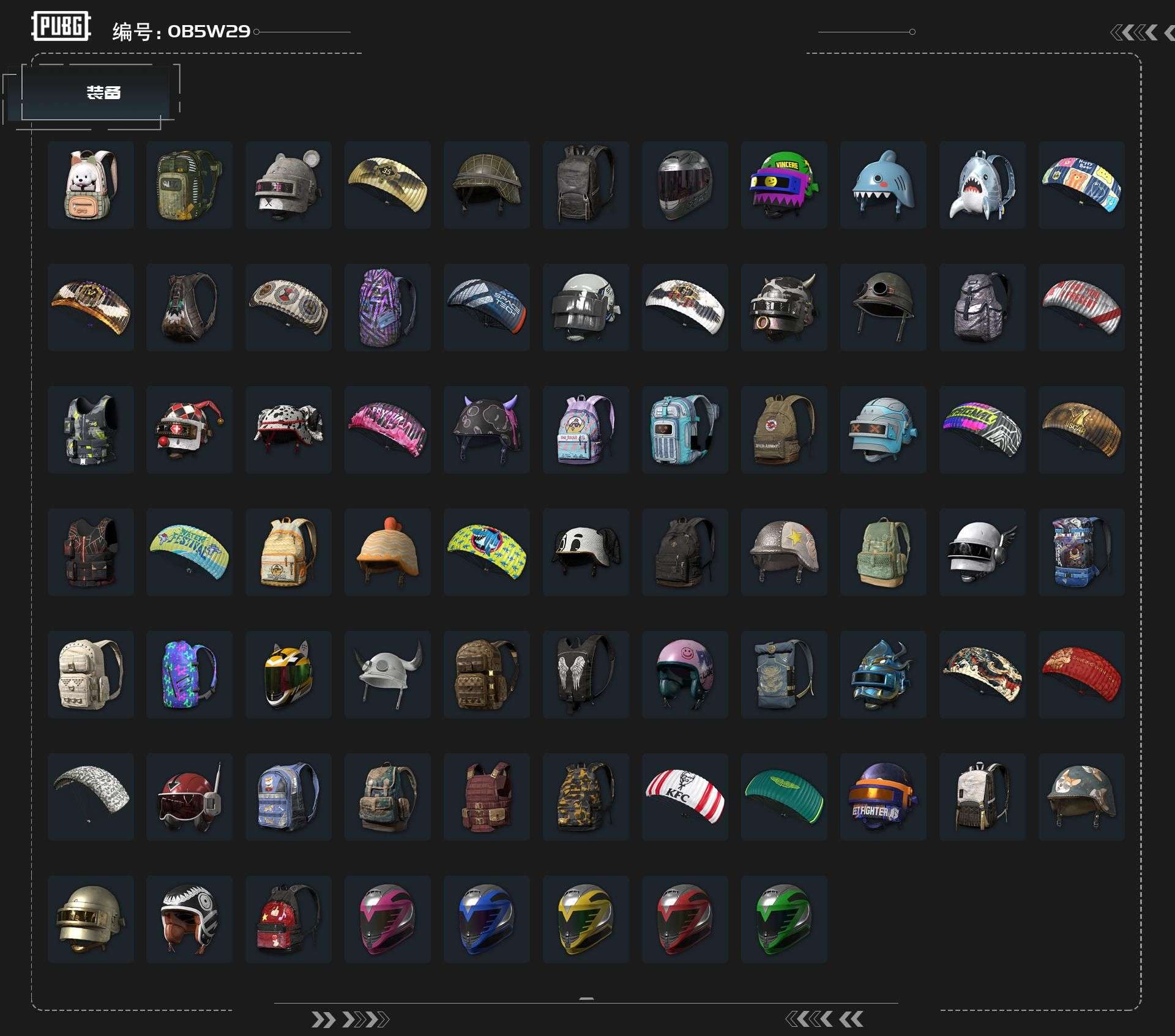Click the Jet Fighter purple helmet
Image resolution: width=1175 pixels, height=1036 pixels.
pos(882,796)
